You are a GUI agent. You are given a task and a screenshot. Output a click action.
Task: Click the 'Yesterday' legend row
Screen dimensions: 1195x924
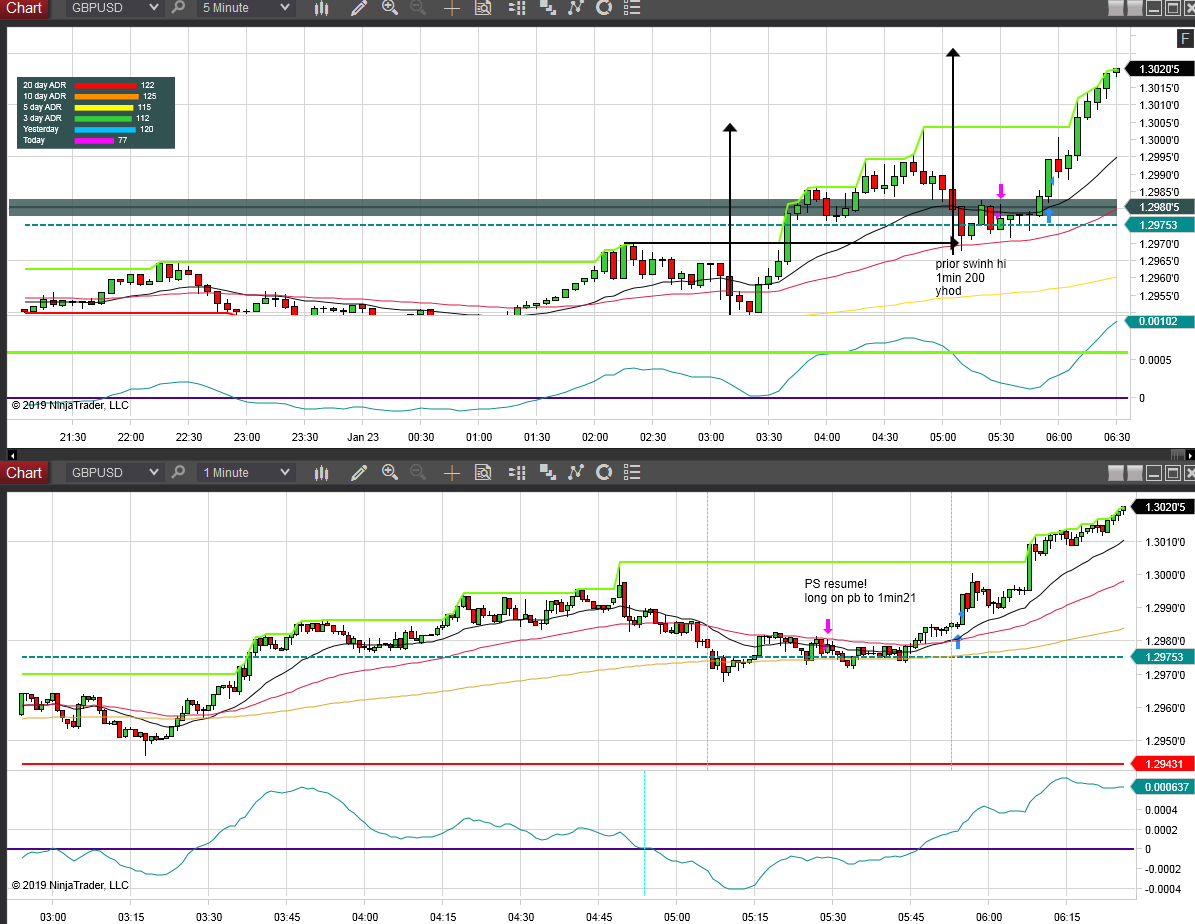coord(89,130)
